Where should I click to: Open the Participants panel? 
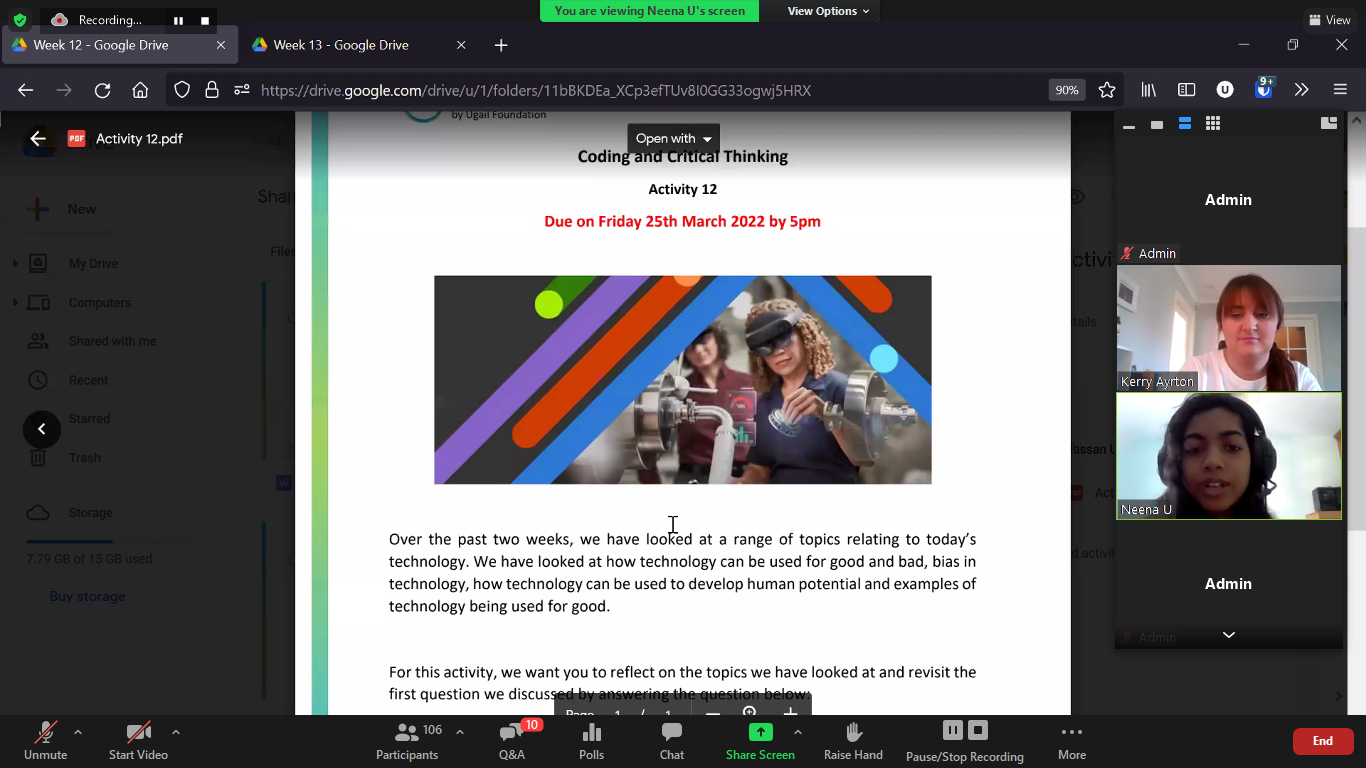(x=407, y=740)
